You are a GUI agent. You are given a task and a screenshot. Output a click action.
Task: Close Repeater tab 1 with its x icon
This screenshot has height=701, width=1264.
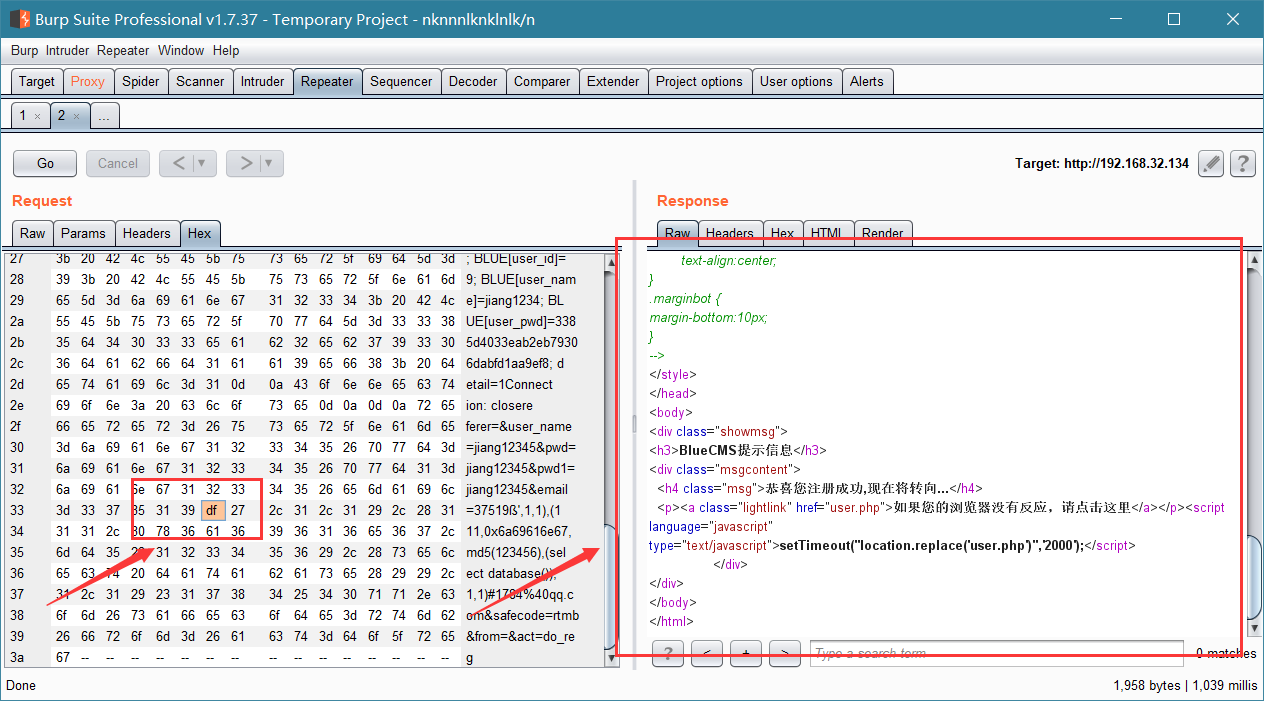pyautogui.click(x=37, y=117)
